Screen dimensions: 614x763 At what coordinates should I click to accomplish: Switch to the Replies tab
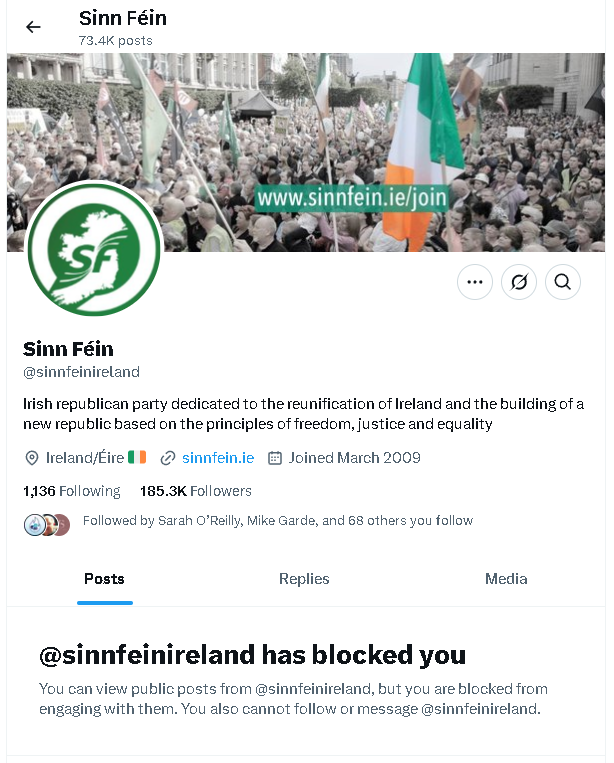tap(304, 579)
